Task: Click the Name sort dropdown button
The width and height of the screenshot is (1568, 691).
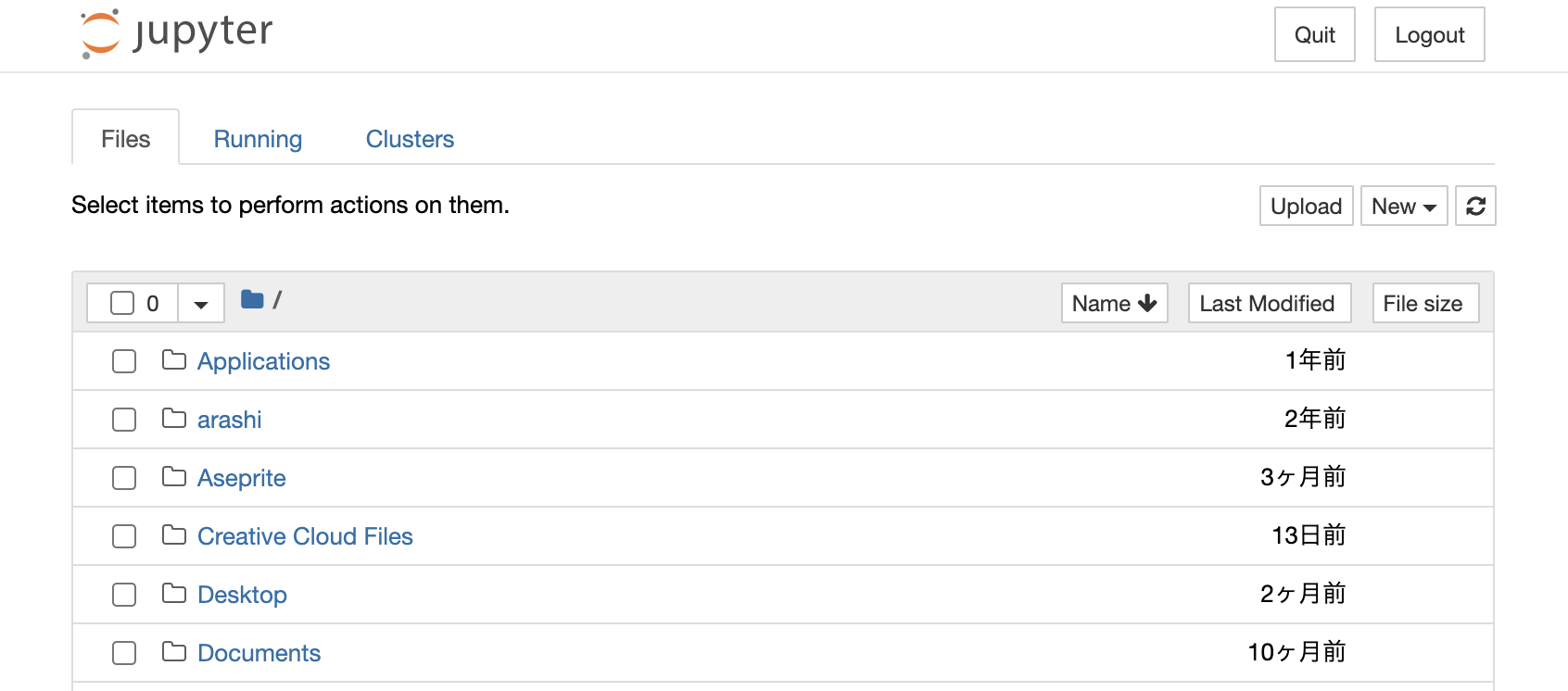Action: 1114,303
